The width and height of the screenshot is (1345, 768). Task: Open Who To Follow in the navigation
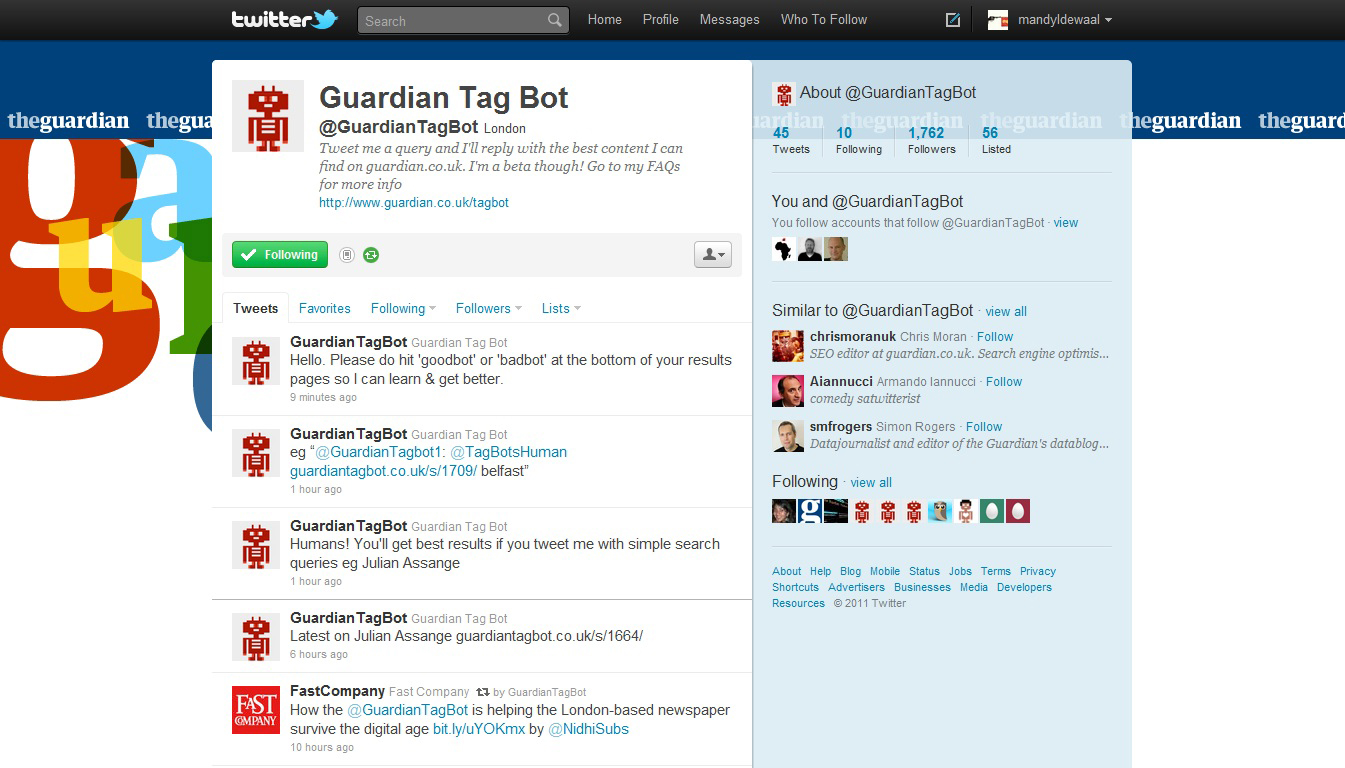(x=824, y=20)
